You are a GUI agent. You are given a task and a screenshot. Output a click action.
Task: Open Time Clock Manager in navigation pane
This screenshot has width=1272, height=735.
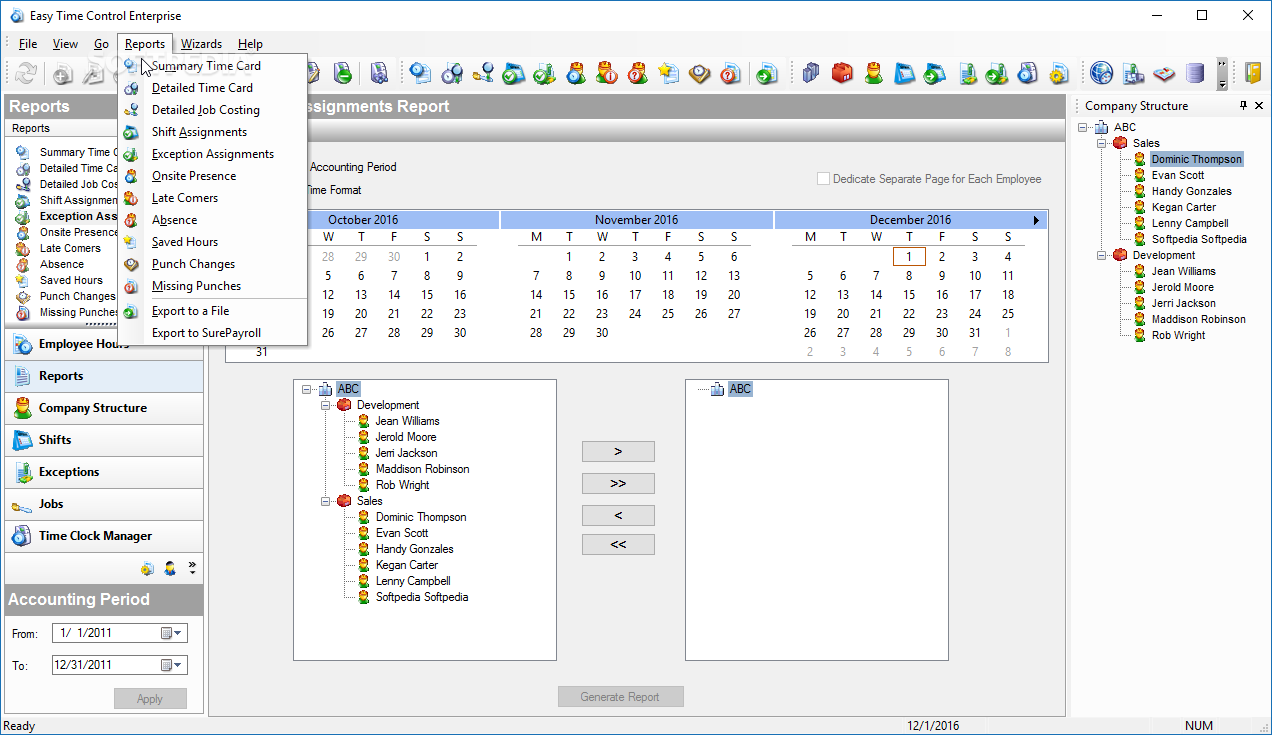coord(104,536)
